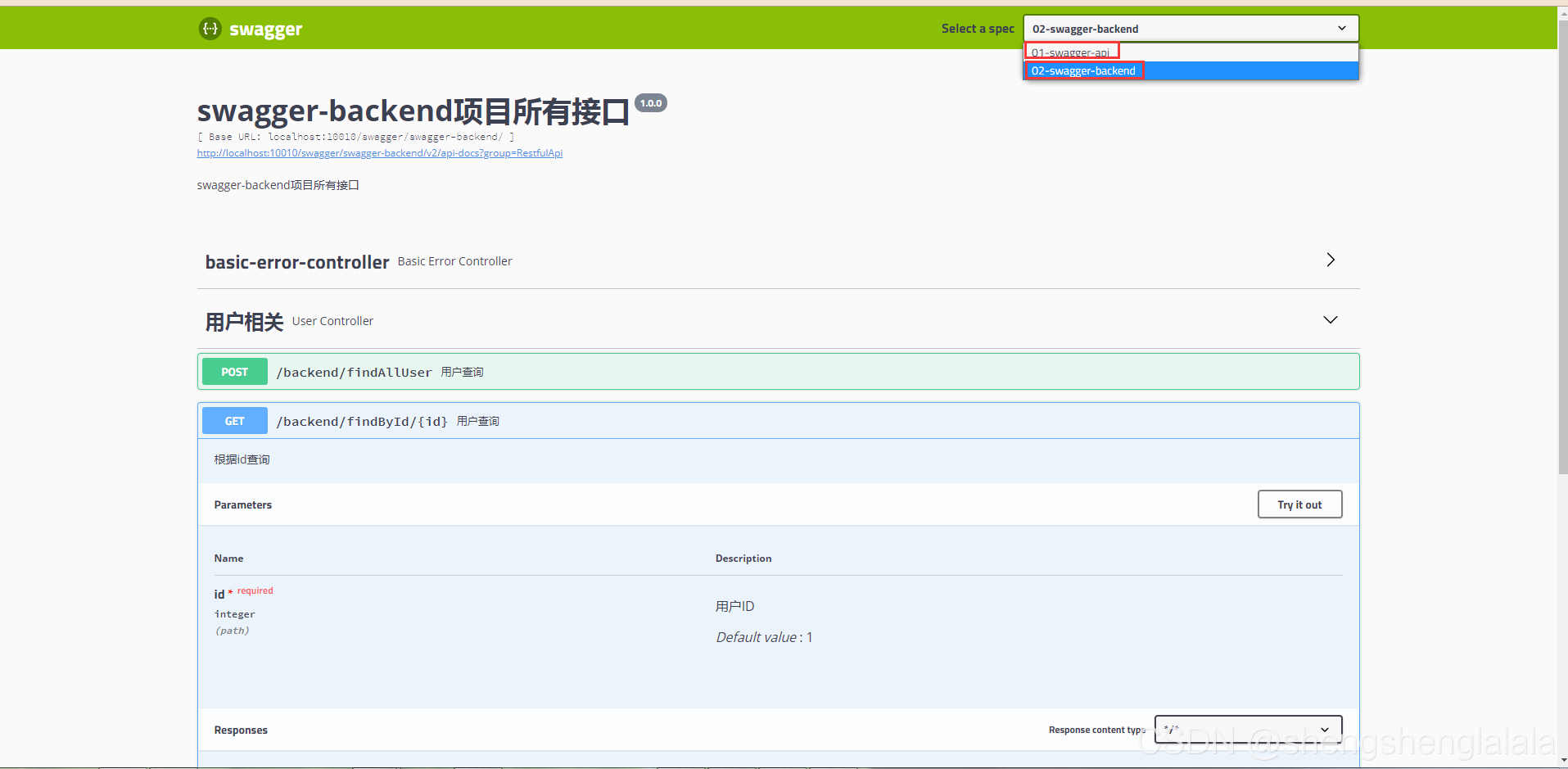The width and height of the screenshot is (1568, 769).
Task: Choose the 02-swagger-backend spec option
Action: pos(1191,71)
